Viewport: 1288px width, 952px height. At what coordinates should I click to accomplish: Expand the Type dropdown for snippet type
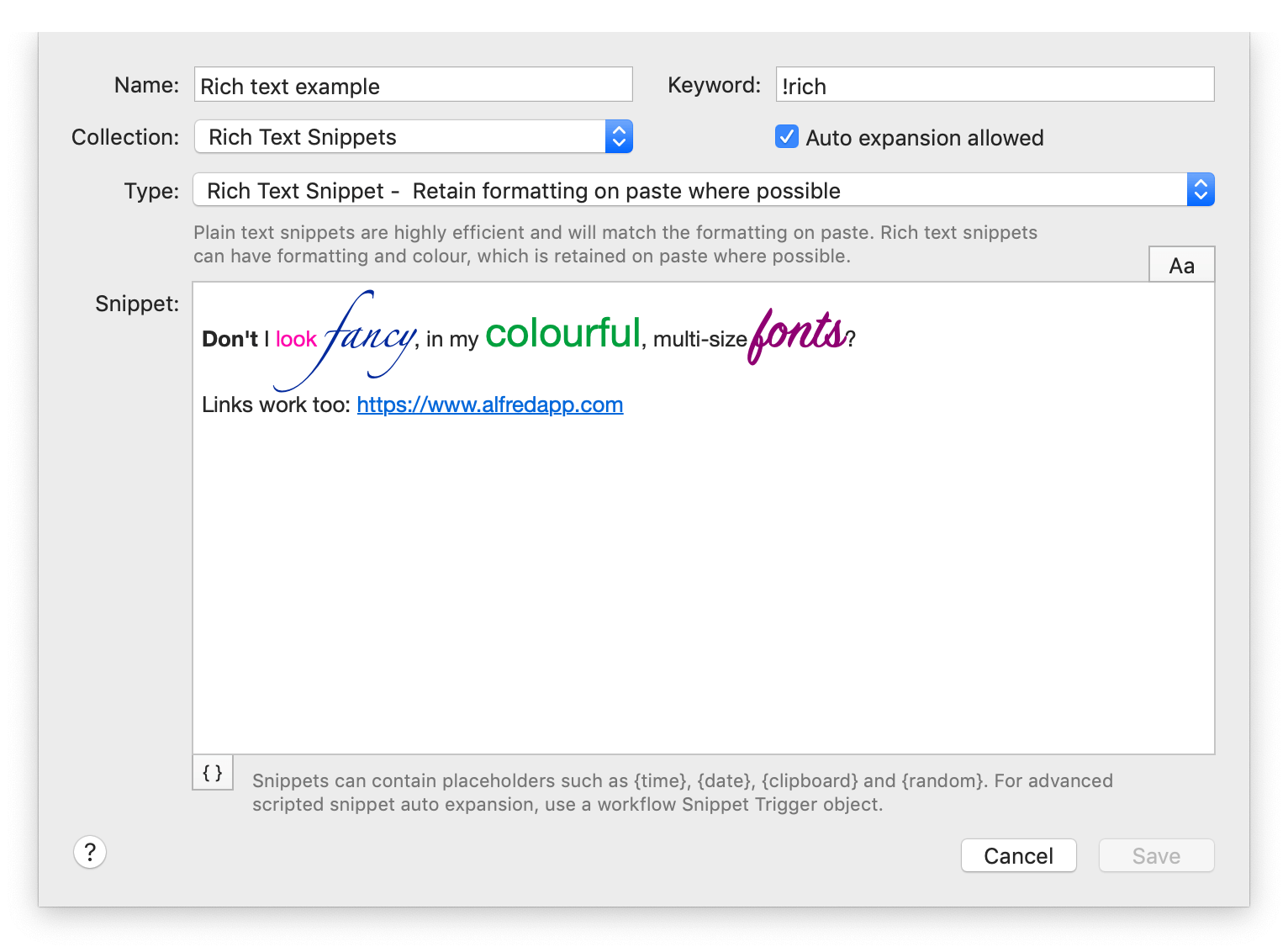click(x=1201, y=189)
